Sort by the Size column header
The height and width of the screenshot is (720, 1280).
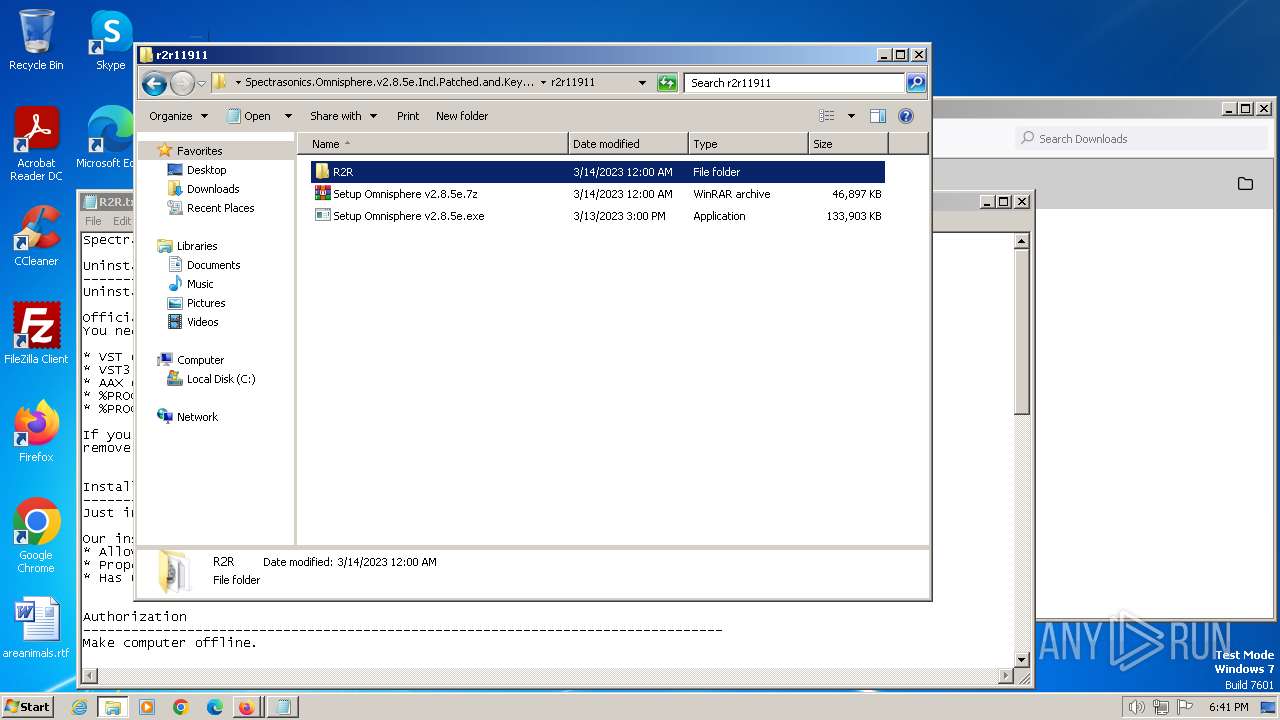848,144
